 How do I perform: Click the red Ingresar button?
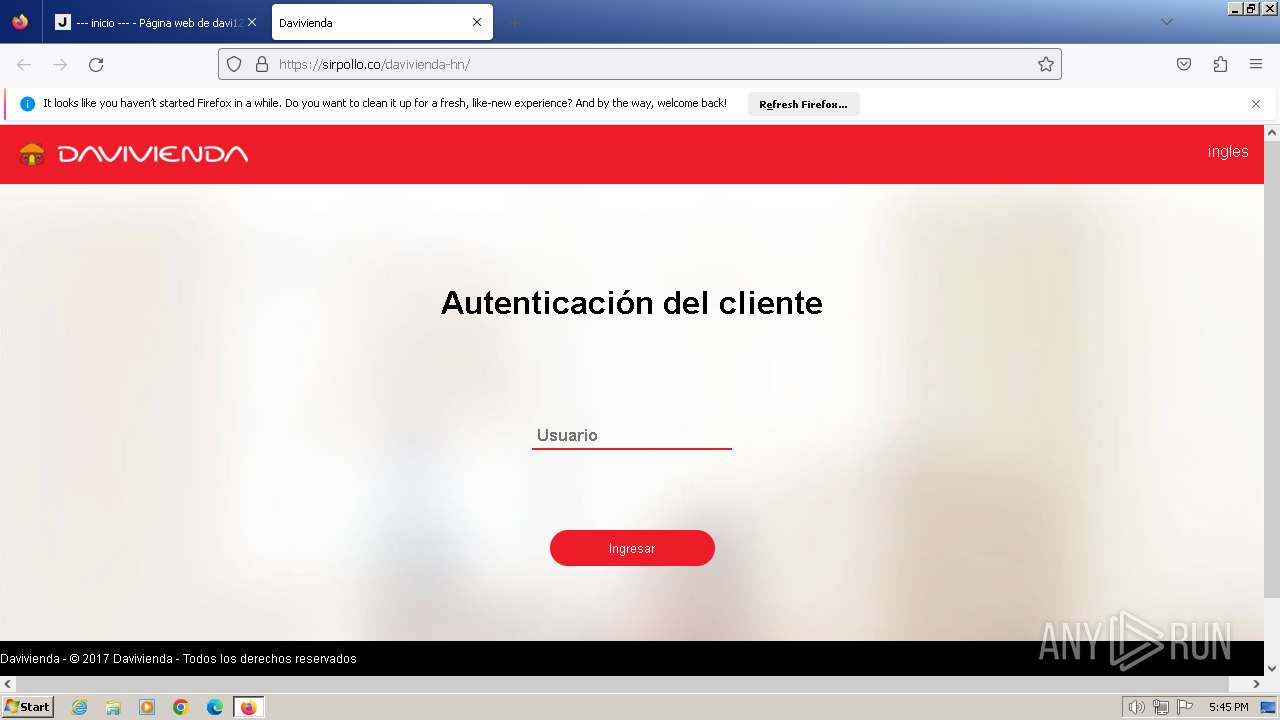click(632, 548)
